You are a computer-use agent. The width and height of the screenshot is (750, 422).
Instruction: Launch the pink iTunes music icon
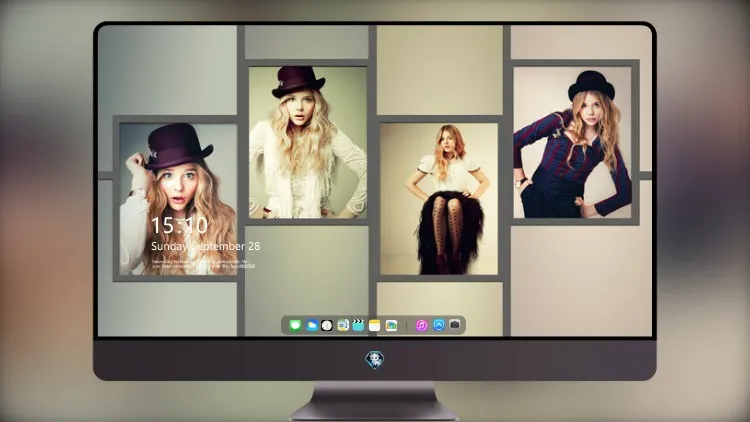pos(421,325)
